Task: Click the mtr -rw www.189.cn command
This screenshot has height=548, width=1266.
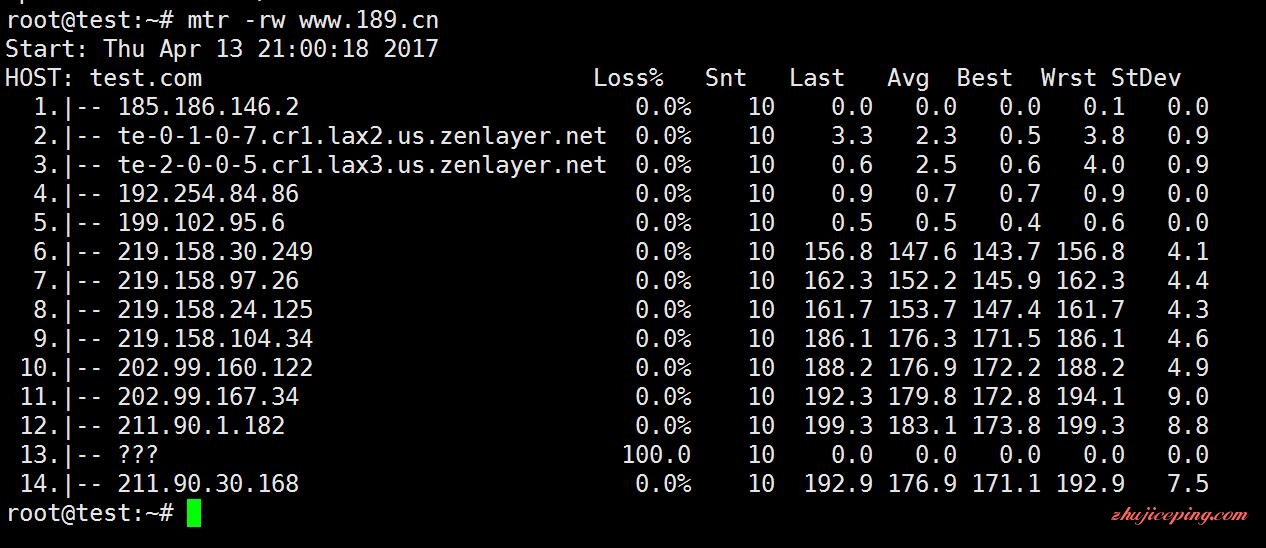Action: click(313, 19)
